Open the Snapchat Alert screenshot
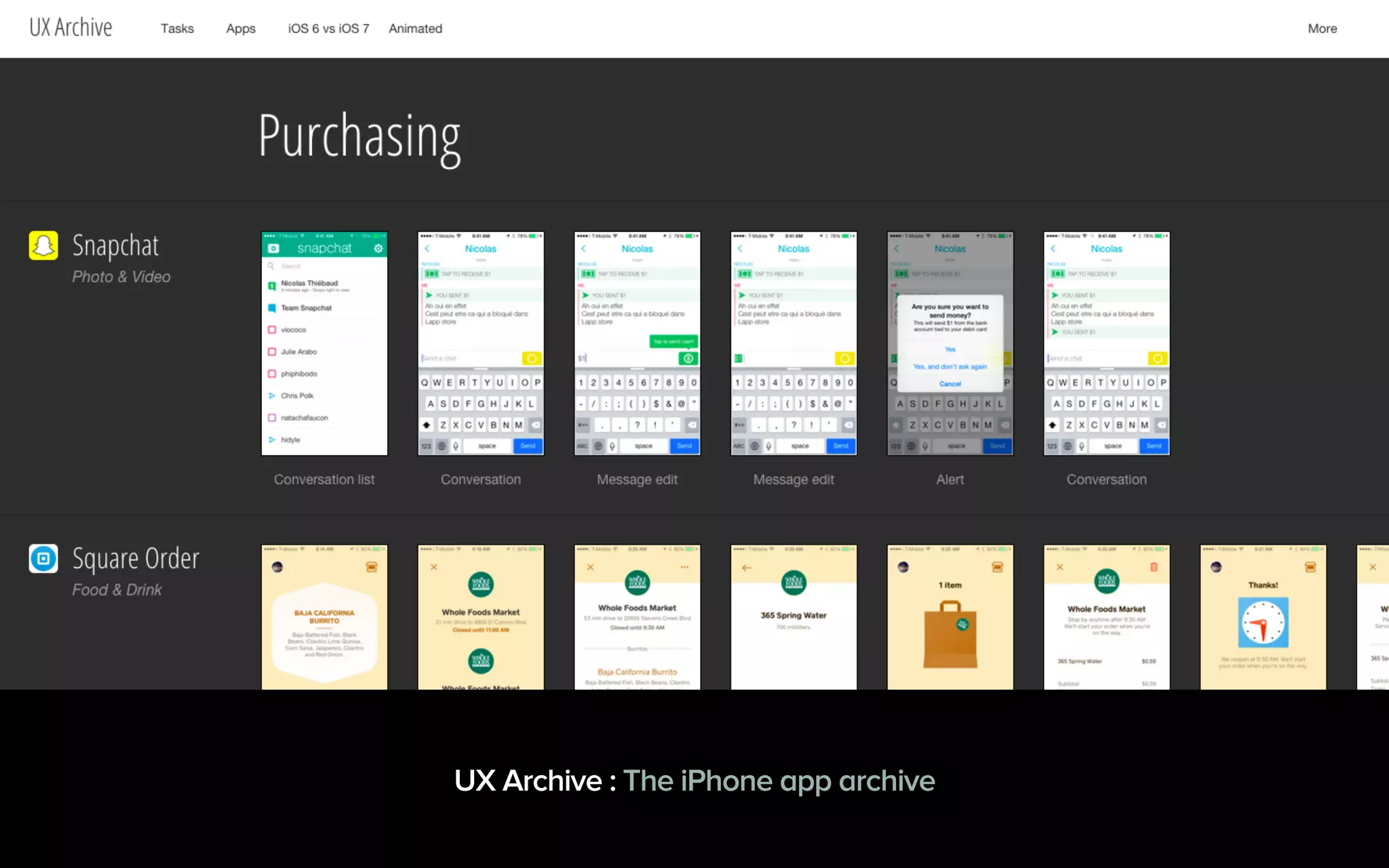Image resolution: width=1389 pixels, height=868 pixels. pos(950,343)
